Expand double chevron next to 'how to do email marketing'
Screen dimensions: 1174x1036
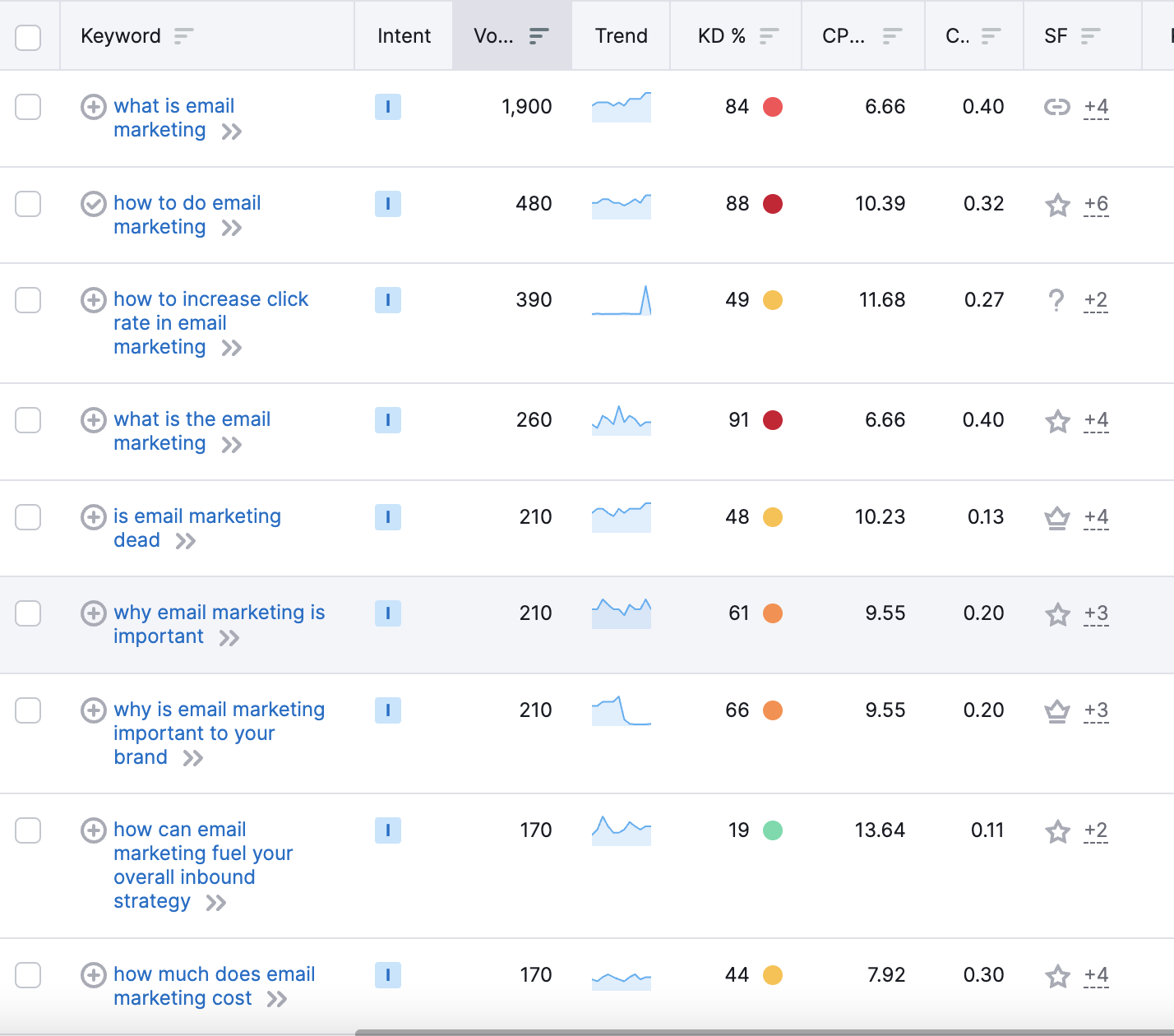[x=232, y=228]
